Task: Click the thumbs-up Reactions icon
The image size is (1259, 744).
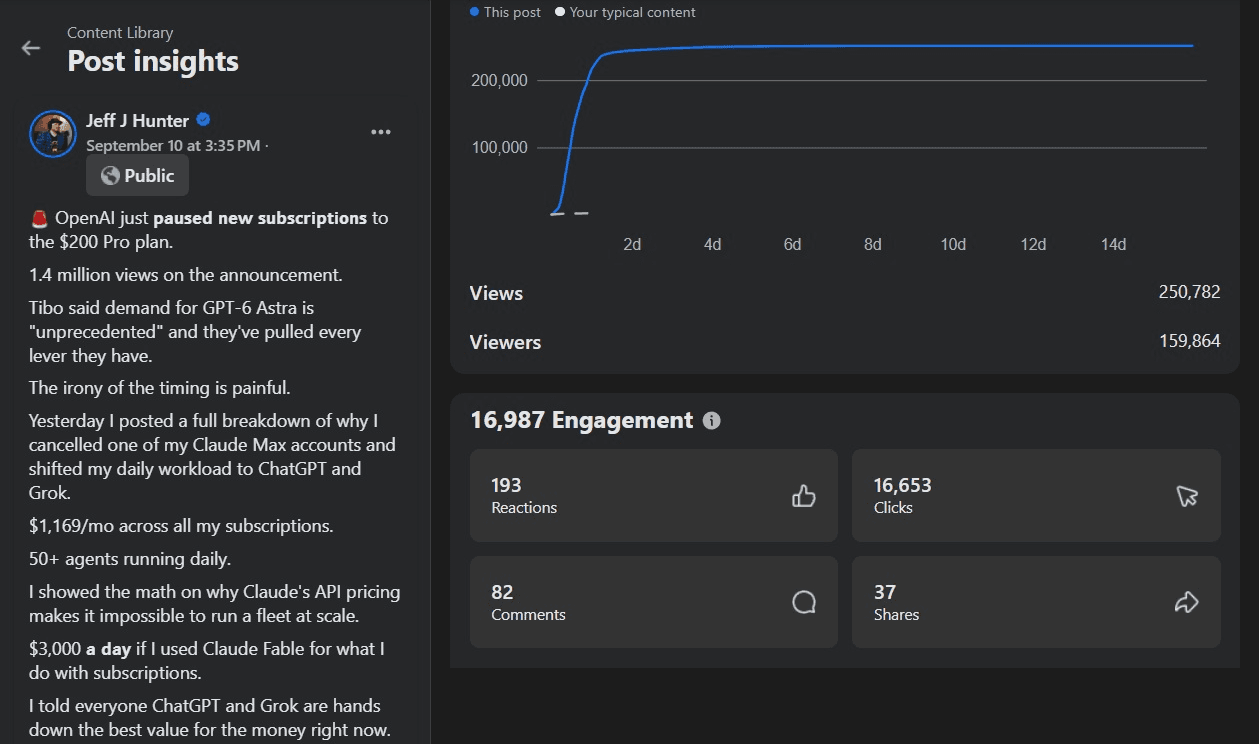Action: (804, 496)
